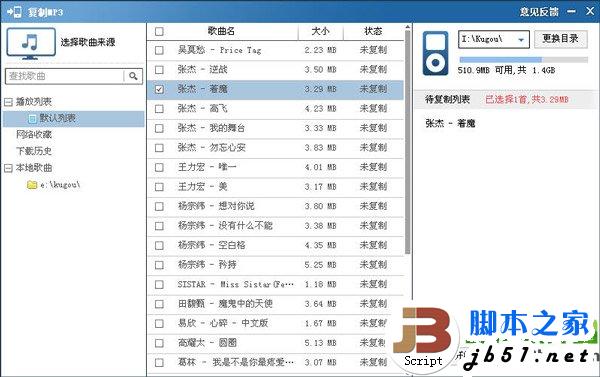Open 下载历史 source
This screenshot has height=377, width=600.
click(x=34, y=151)
